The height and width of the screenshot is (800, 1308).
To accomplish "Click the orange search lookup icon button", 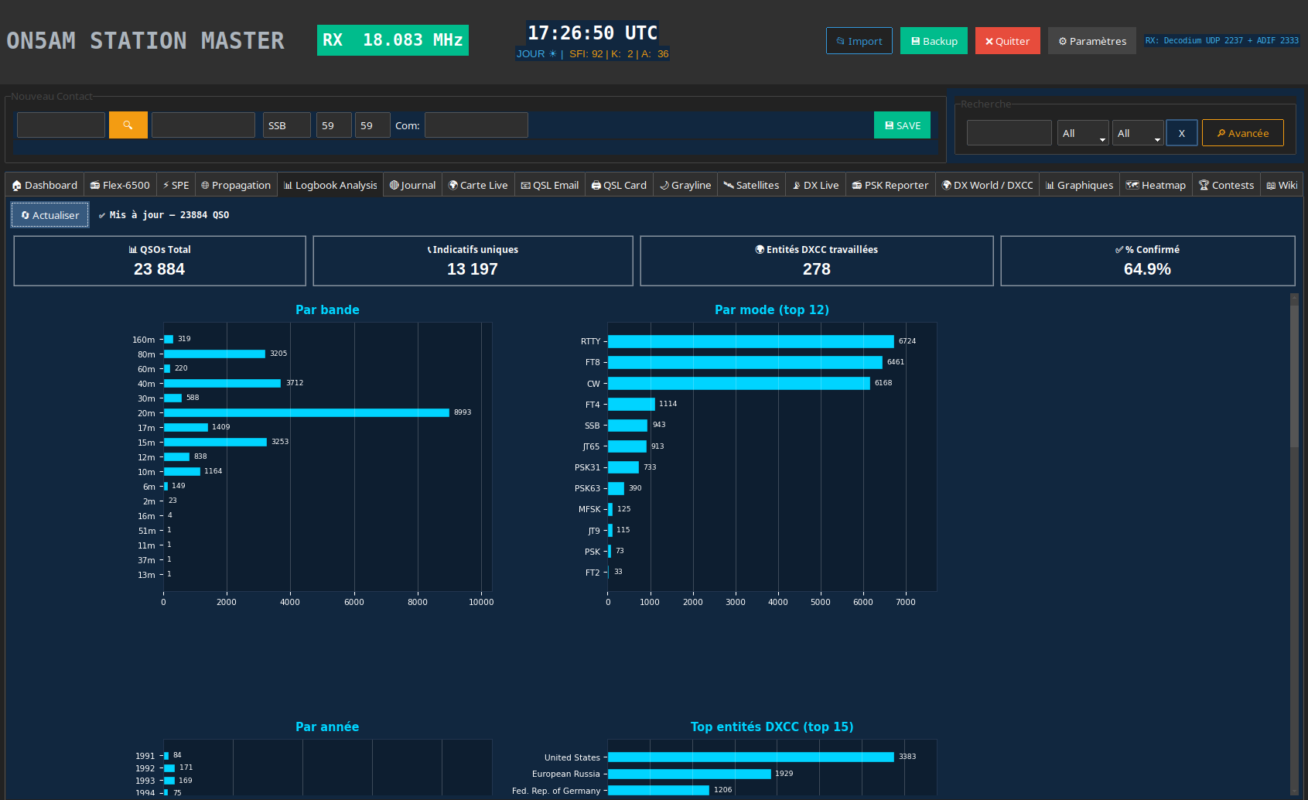I will pos(128,125).
